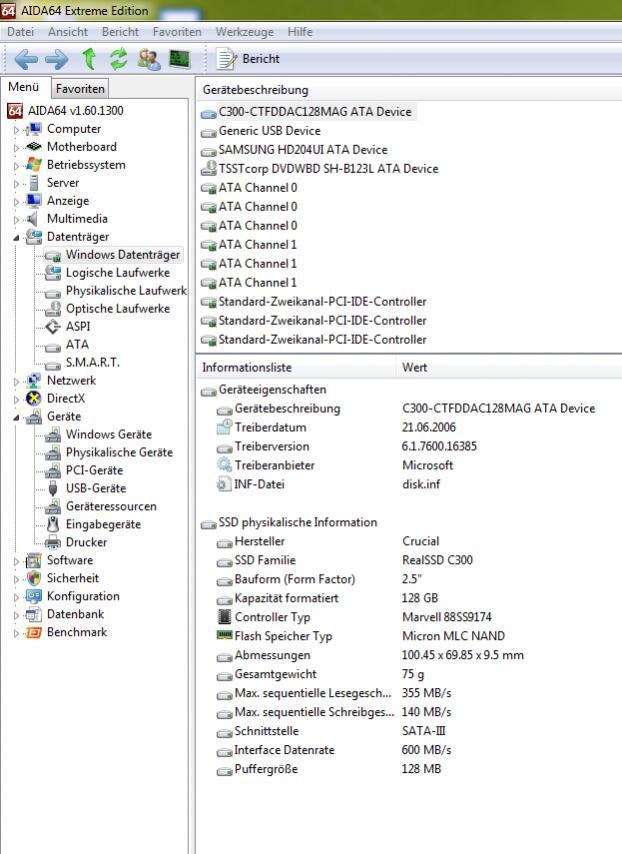Click the DirectX yellow X icon
Viewport: 622px width, 854px height.
34,399
